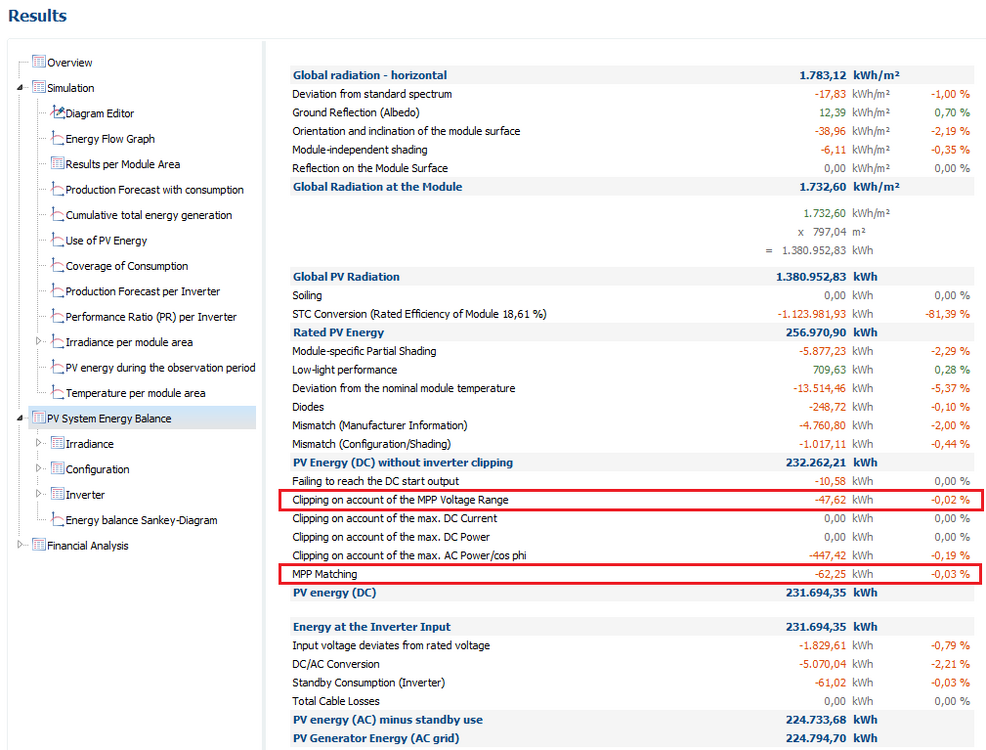Open the Overview results page
Viewport: 986px width, 750px height.
point(70,63)
